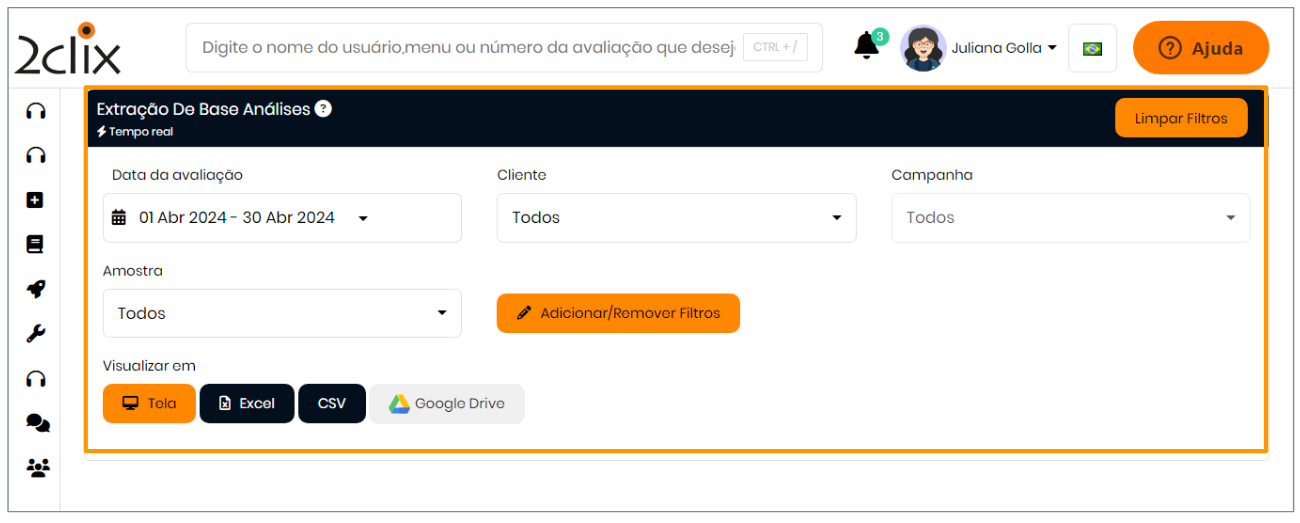The height and width of the screenshot is (523, 1300).
Task: Click the question mark beside Extração De Base Análises
Action: (x=323, y=109)
